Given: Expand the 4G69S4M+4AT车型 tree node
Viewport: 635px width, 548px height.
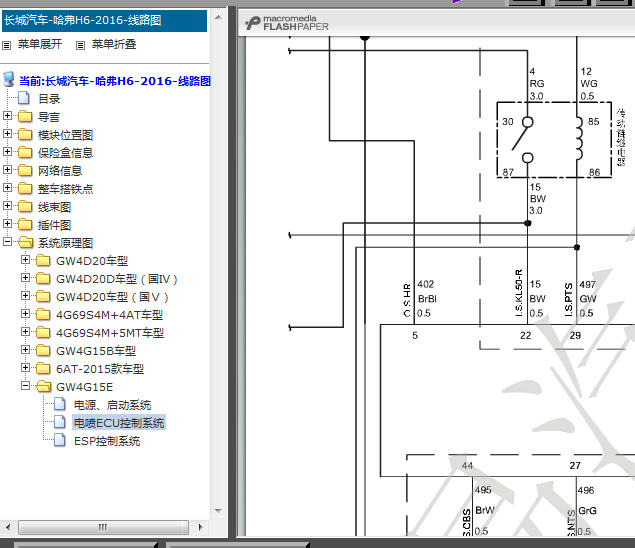Looking at the screenshot, I should (25, 313).
